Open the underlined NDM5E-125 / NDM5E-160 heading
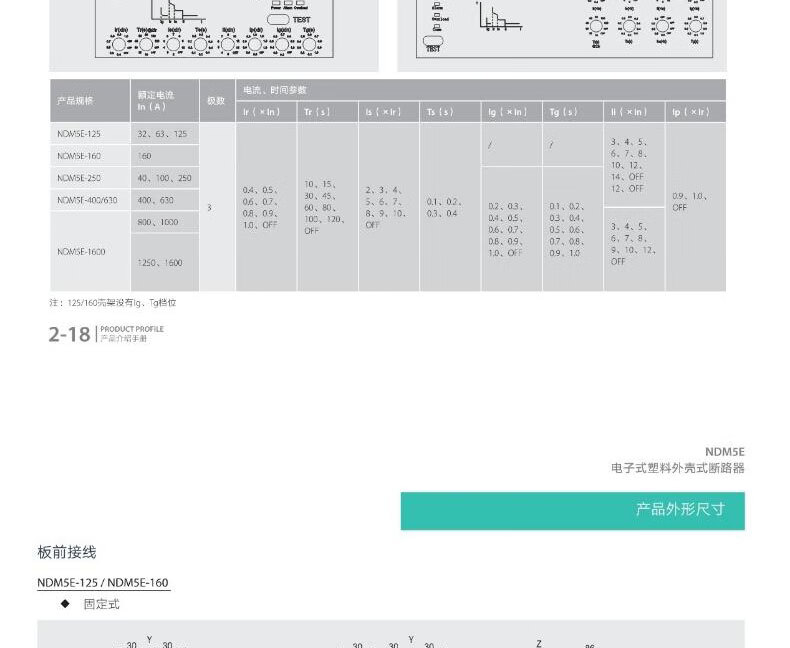This screenshot has width=790, height=648. (x=103, y=583)
